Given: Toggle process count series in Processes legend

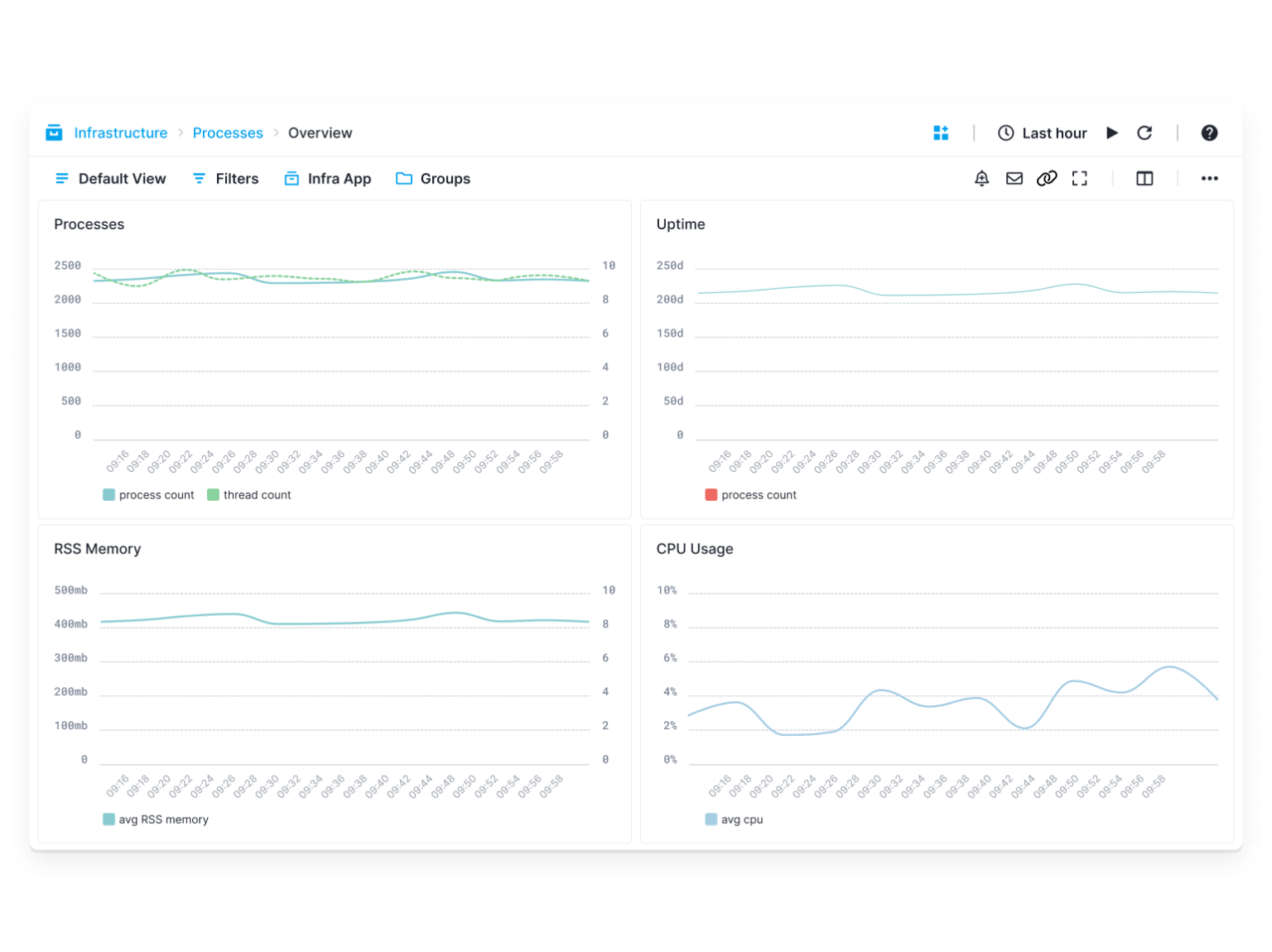Looking at the screenshot, I should (148, 495).
